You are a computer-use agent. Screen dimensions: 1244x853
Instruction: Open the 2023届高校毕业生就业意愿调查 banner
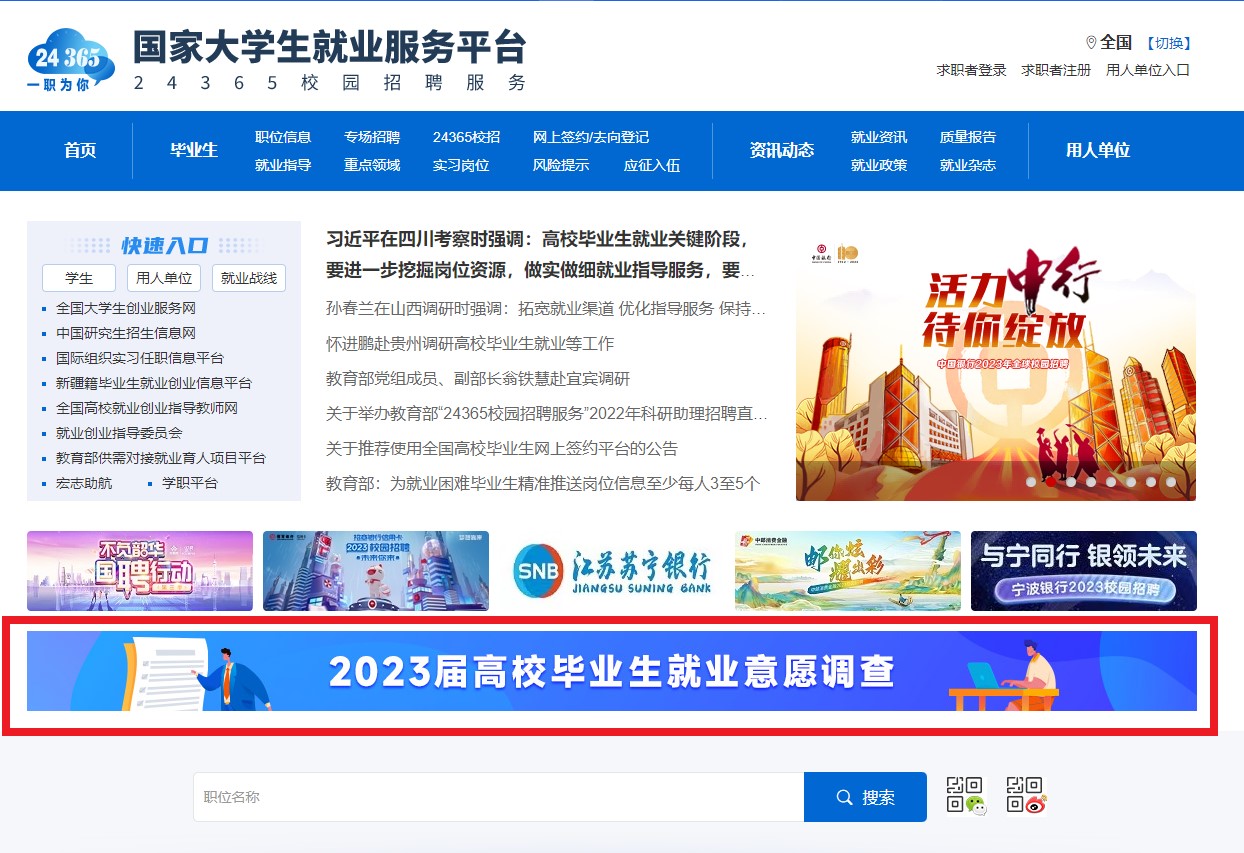tap(612, 671)
